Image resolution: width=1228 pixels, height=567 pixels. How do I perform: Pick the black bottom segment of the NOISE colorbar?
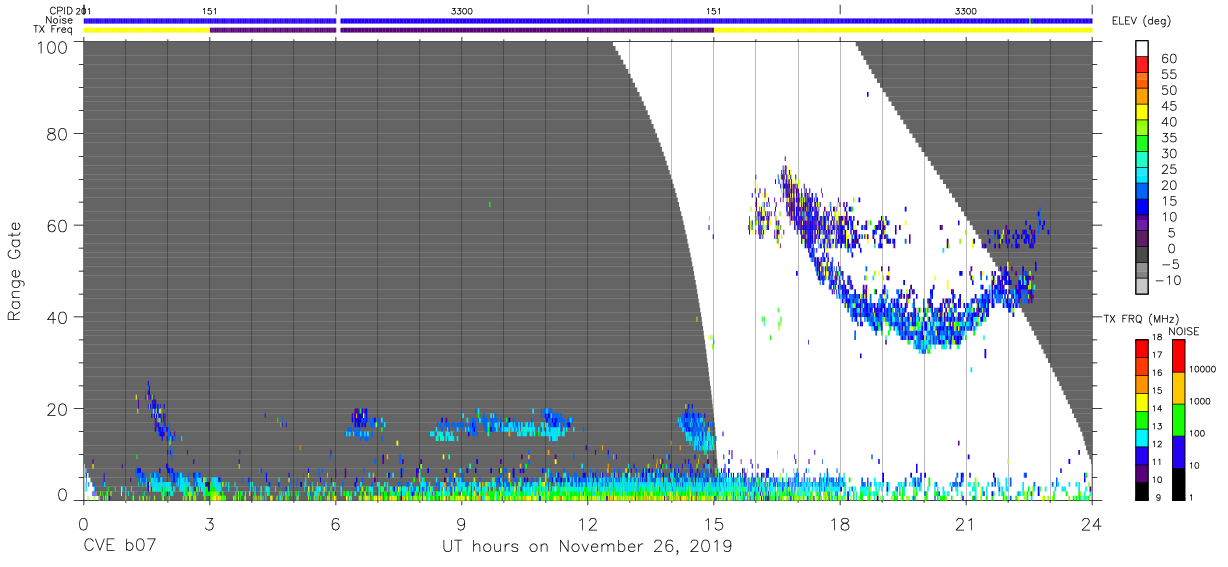click(x=1179, y=484)
